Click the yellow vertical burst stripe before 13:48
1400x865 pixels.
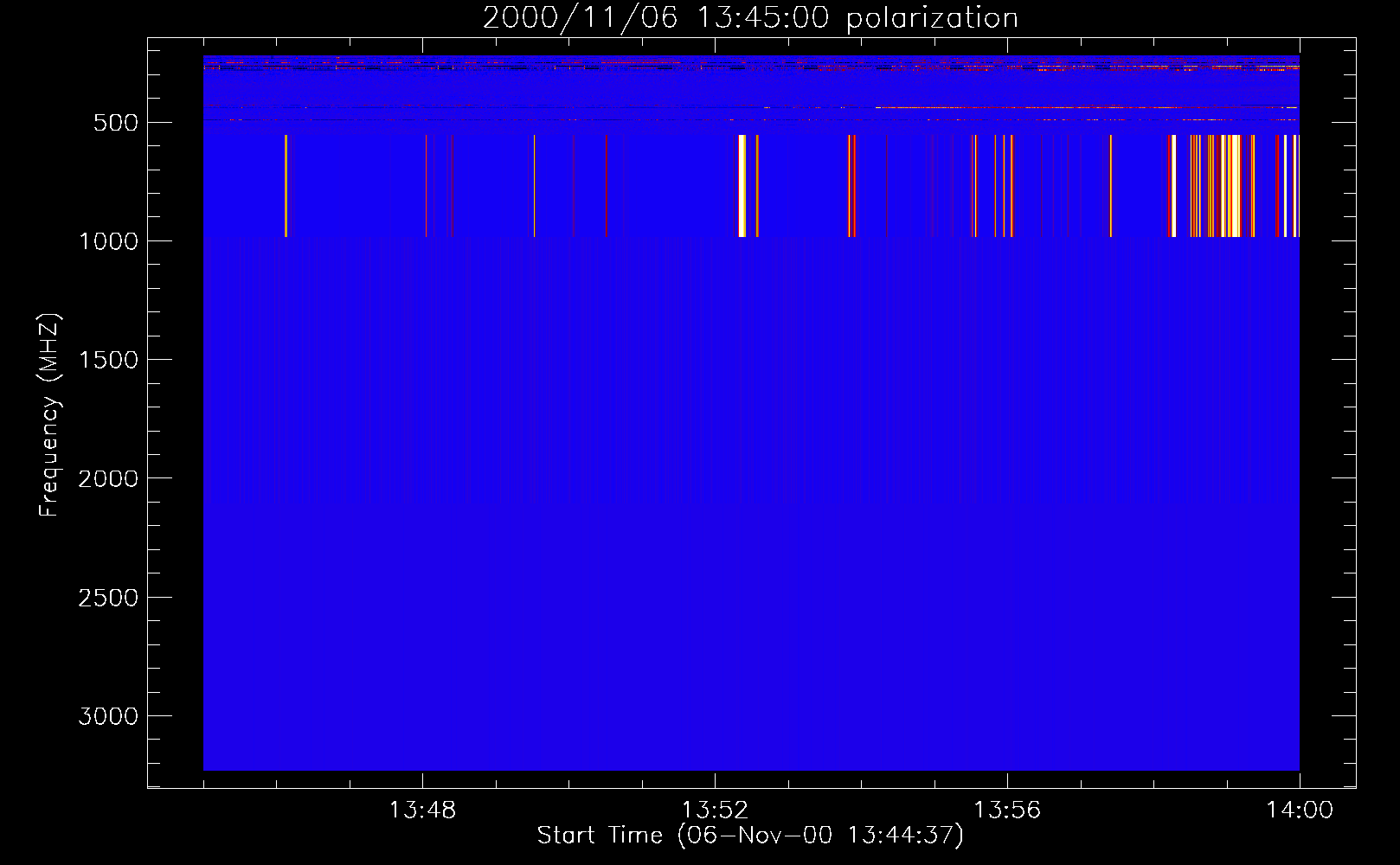pyautogui.click(x=286, y=186)
